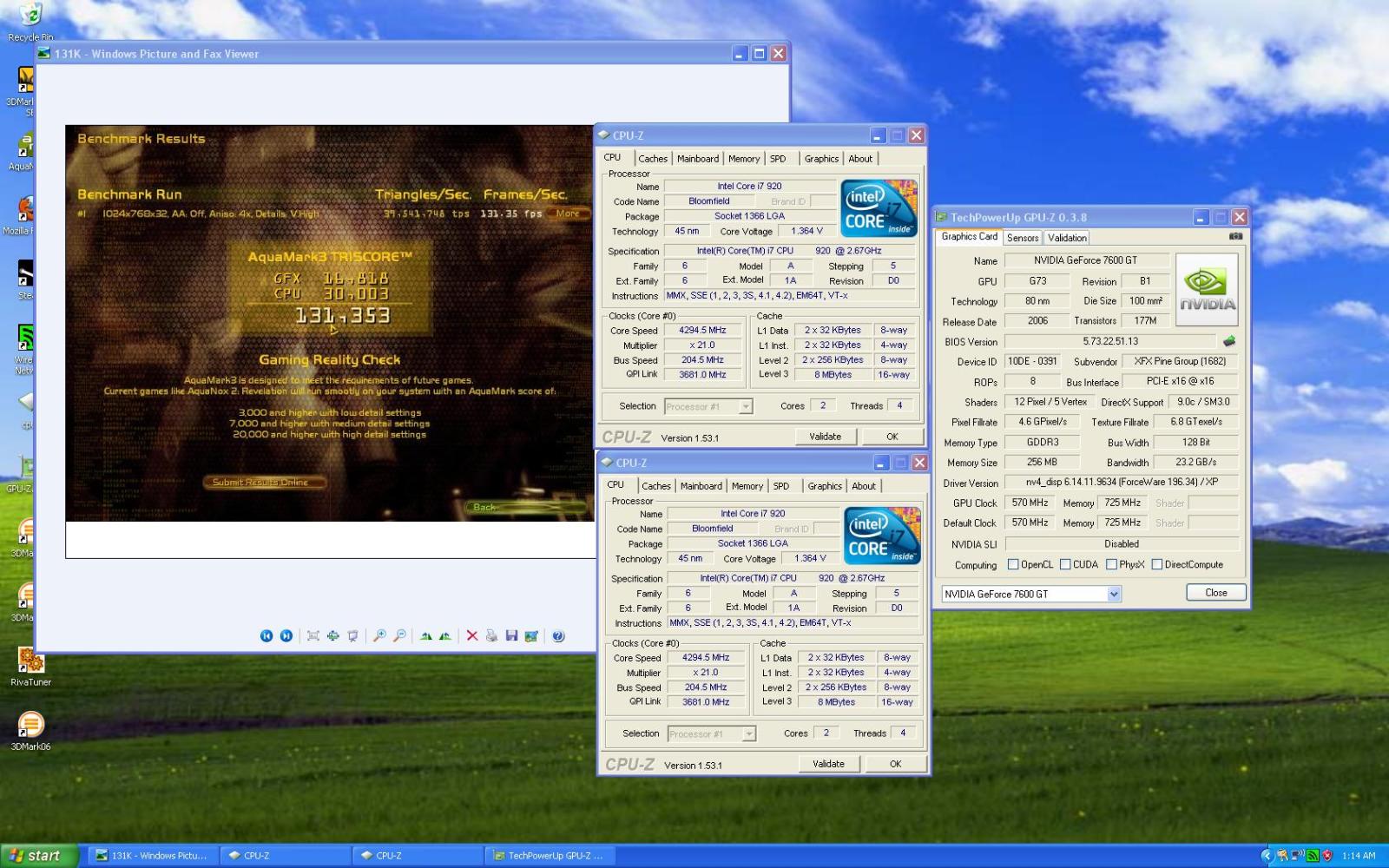This screenshot has height=868, width=1389.
Task: Click NVIDIA SLI Disabled field in GPU-Z
Action: coord(1122,544)
